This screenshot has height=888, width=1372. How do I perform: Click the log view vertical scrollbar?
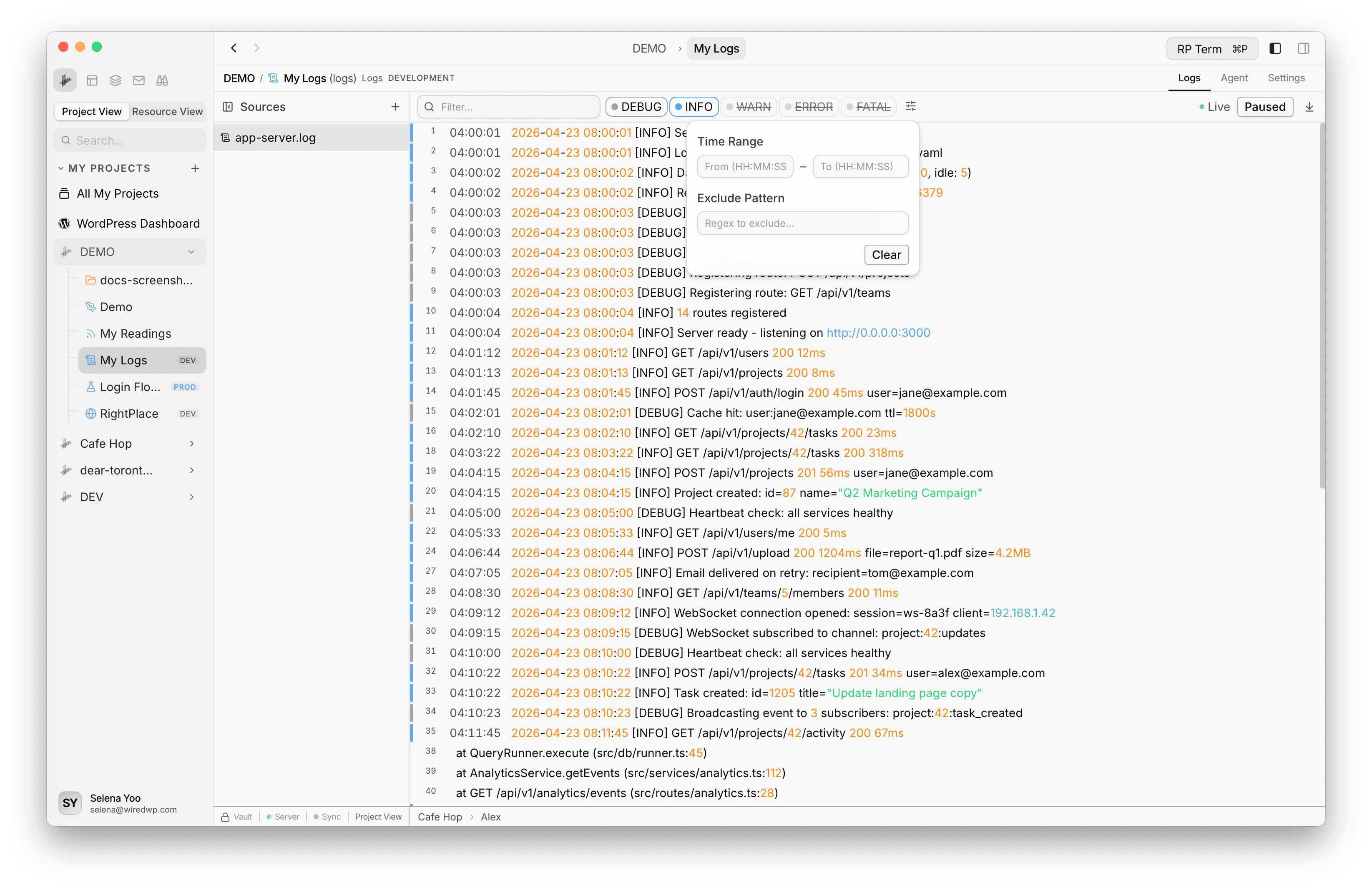click(1322, 306)
